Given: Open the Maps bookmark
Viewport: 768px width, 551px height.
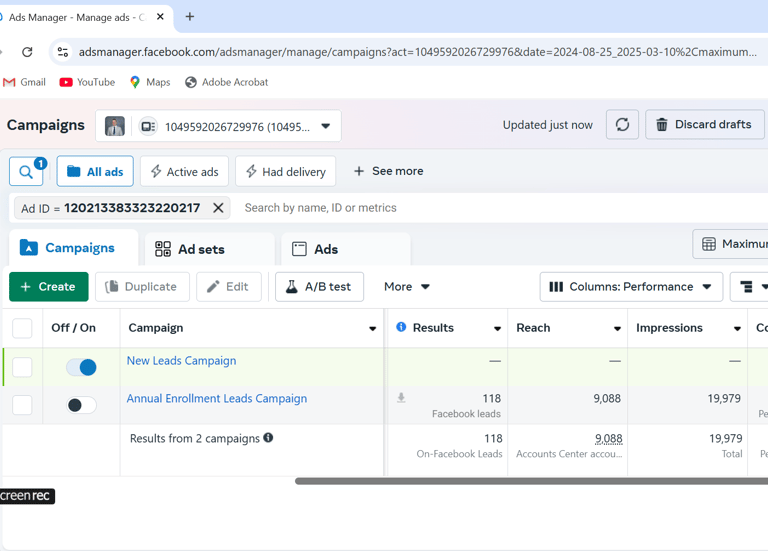Looking at the screenshot, I should 150,82.
